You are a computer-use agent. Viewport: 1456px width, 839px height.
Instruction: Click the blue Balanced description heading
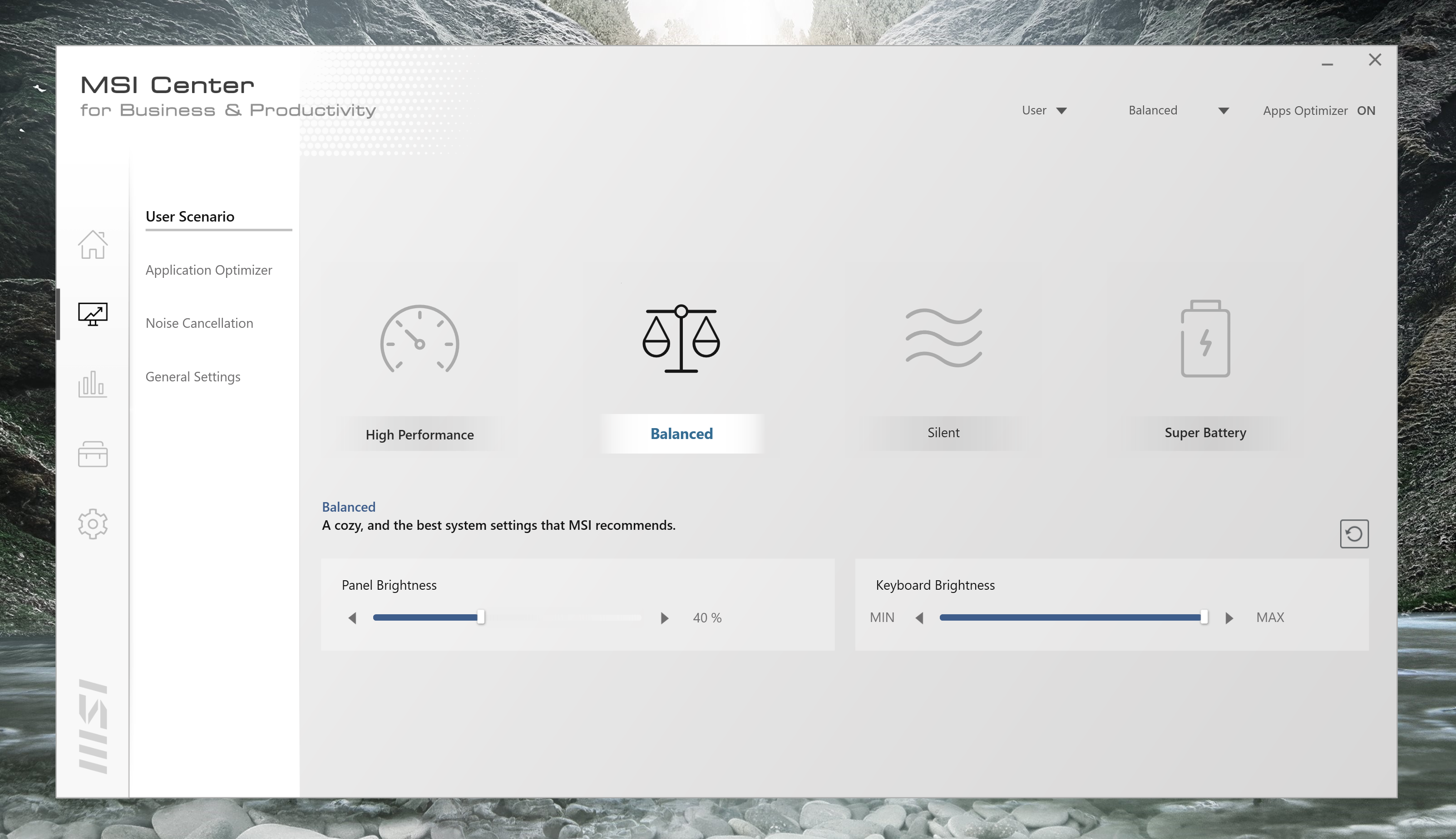349,507
